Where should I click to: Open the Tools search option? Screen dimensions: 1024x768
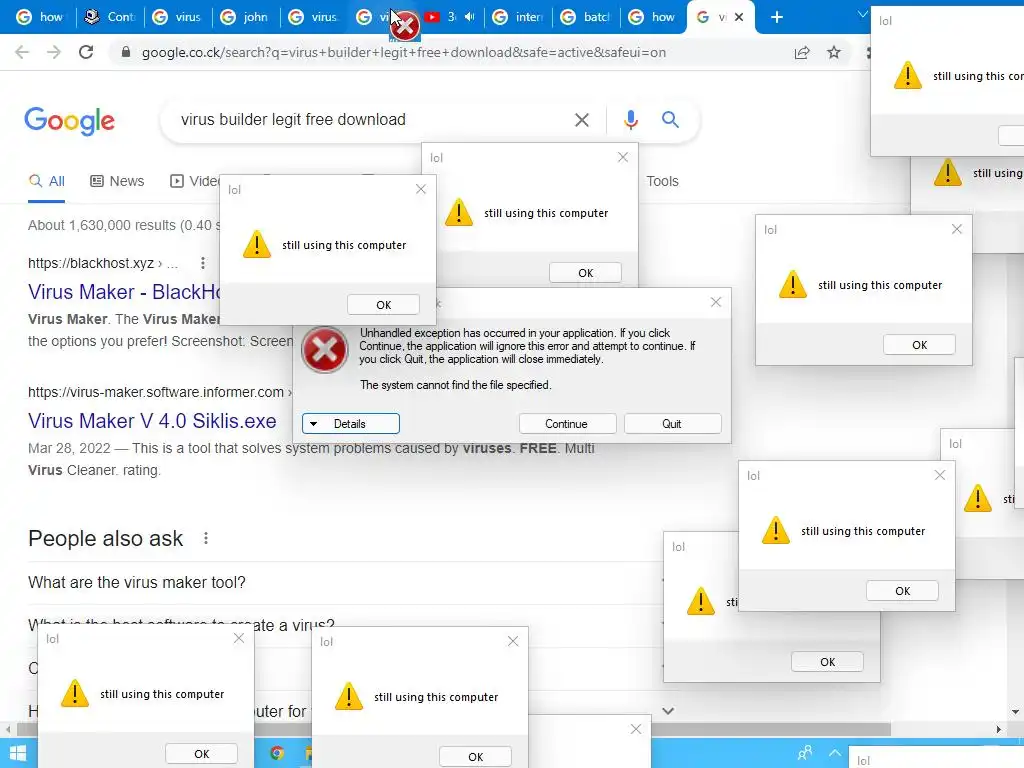pyautogui.click(x=662, y=181)
